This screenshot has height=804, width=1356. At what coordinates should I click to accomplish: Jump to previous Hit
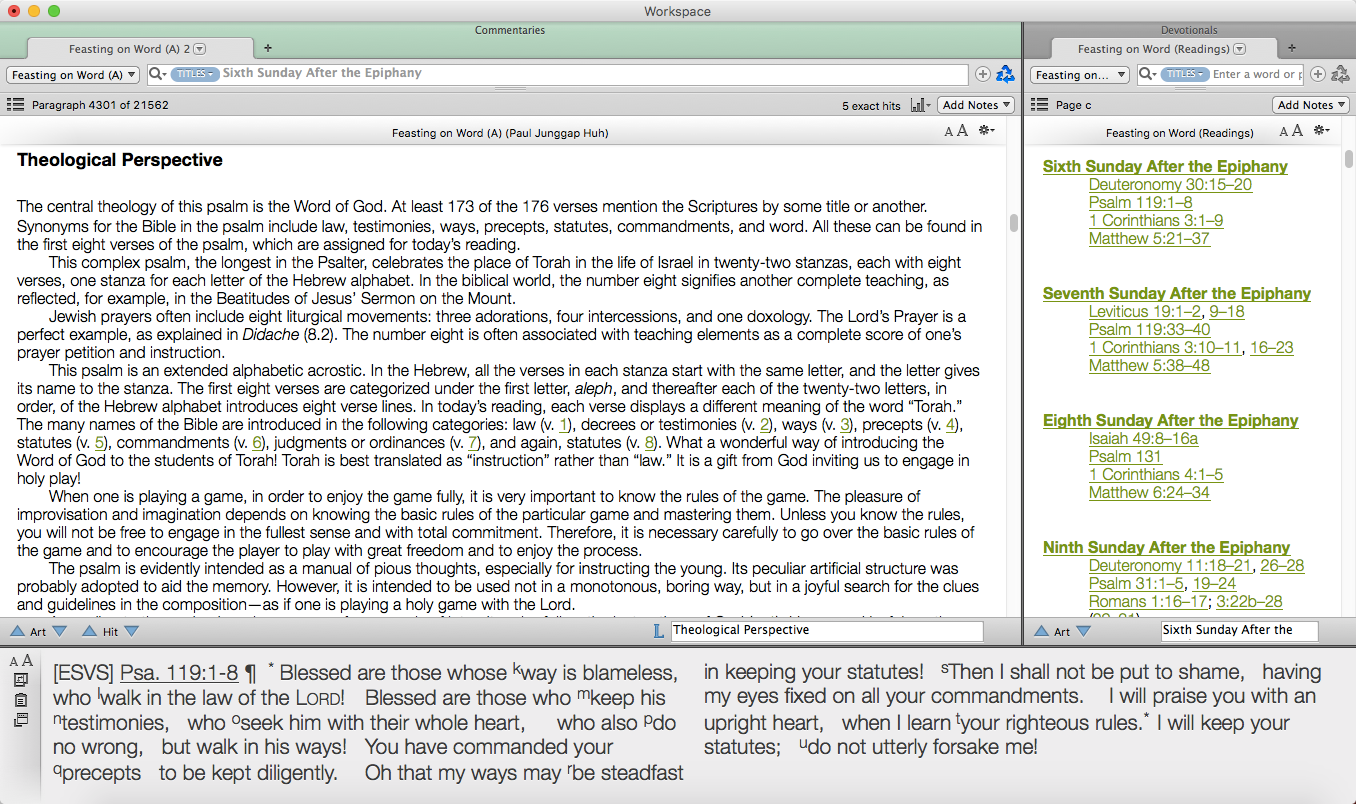click(x=90, y=631)
